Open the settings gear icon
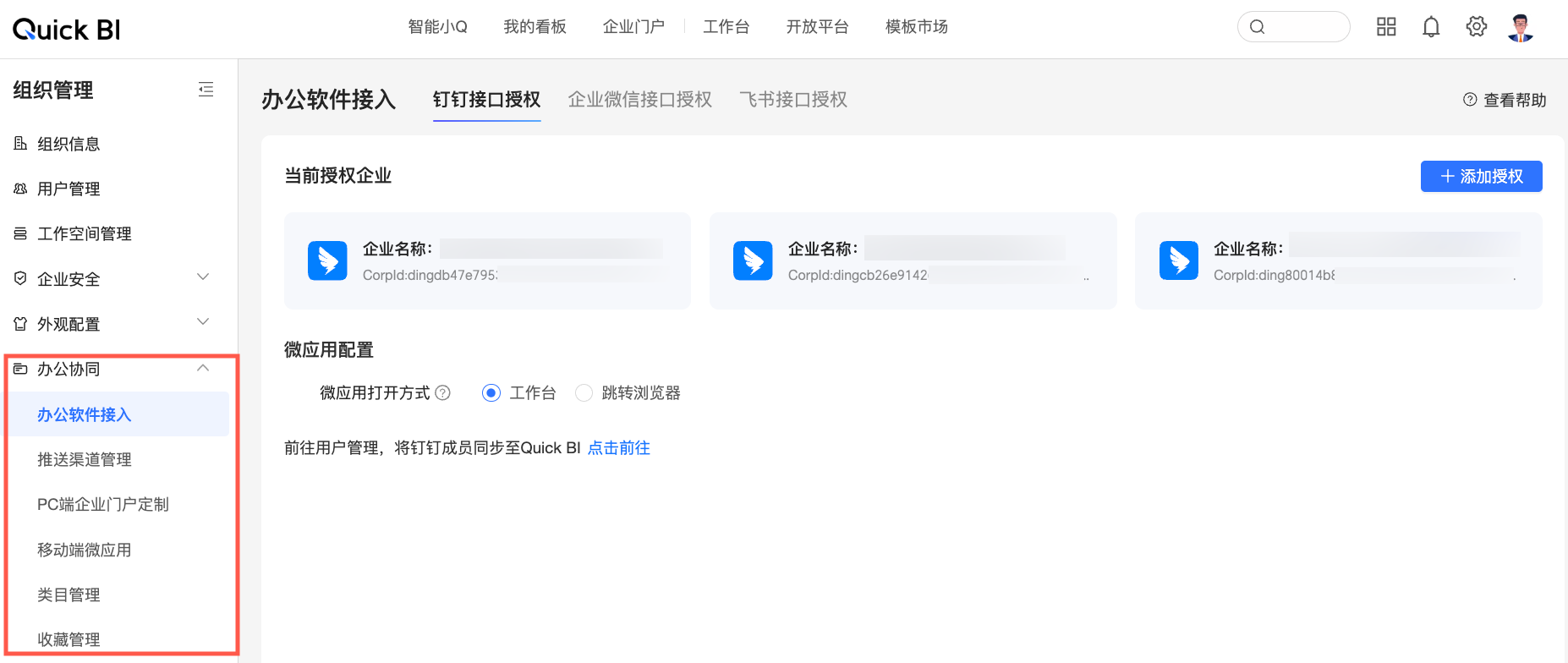The width and height of the screenshot is (1568, 663). (1477, 27)
